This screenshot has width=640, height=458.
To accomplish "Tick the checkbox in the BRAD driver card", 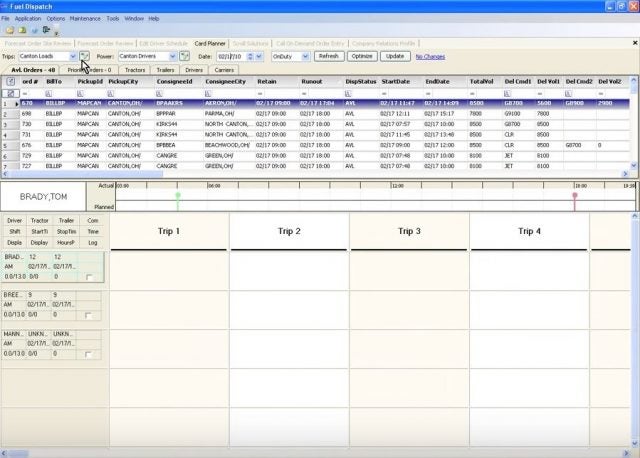I will click(89, 277).
